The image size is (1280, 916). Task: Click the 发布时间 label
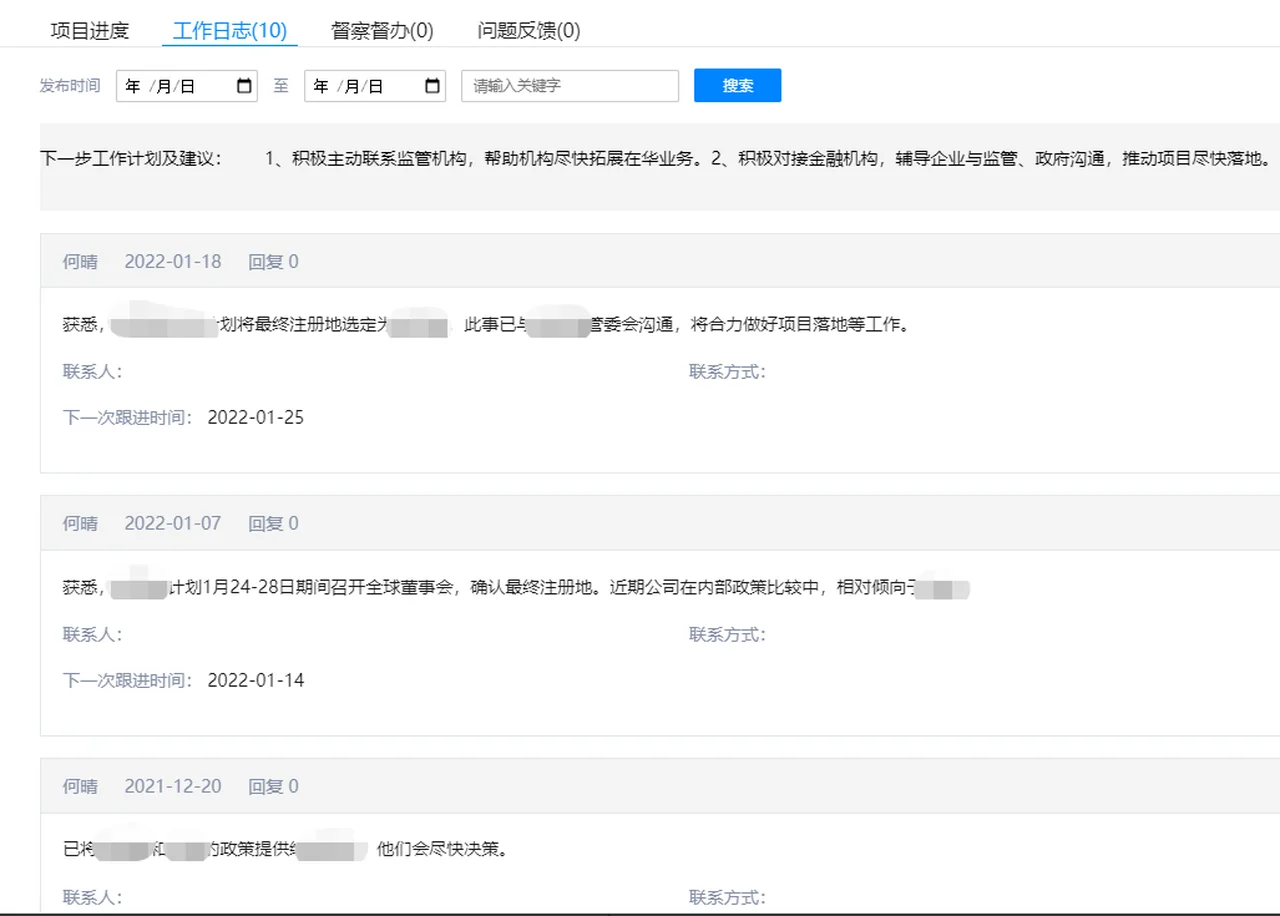[x=70, y=86]
